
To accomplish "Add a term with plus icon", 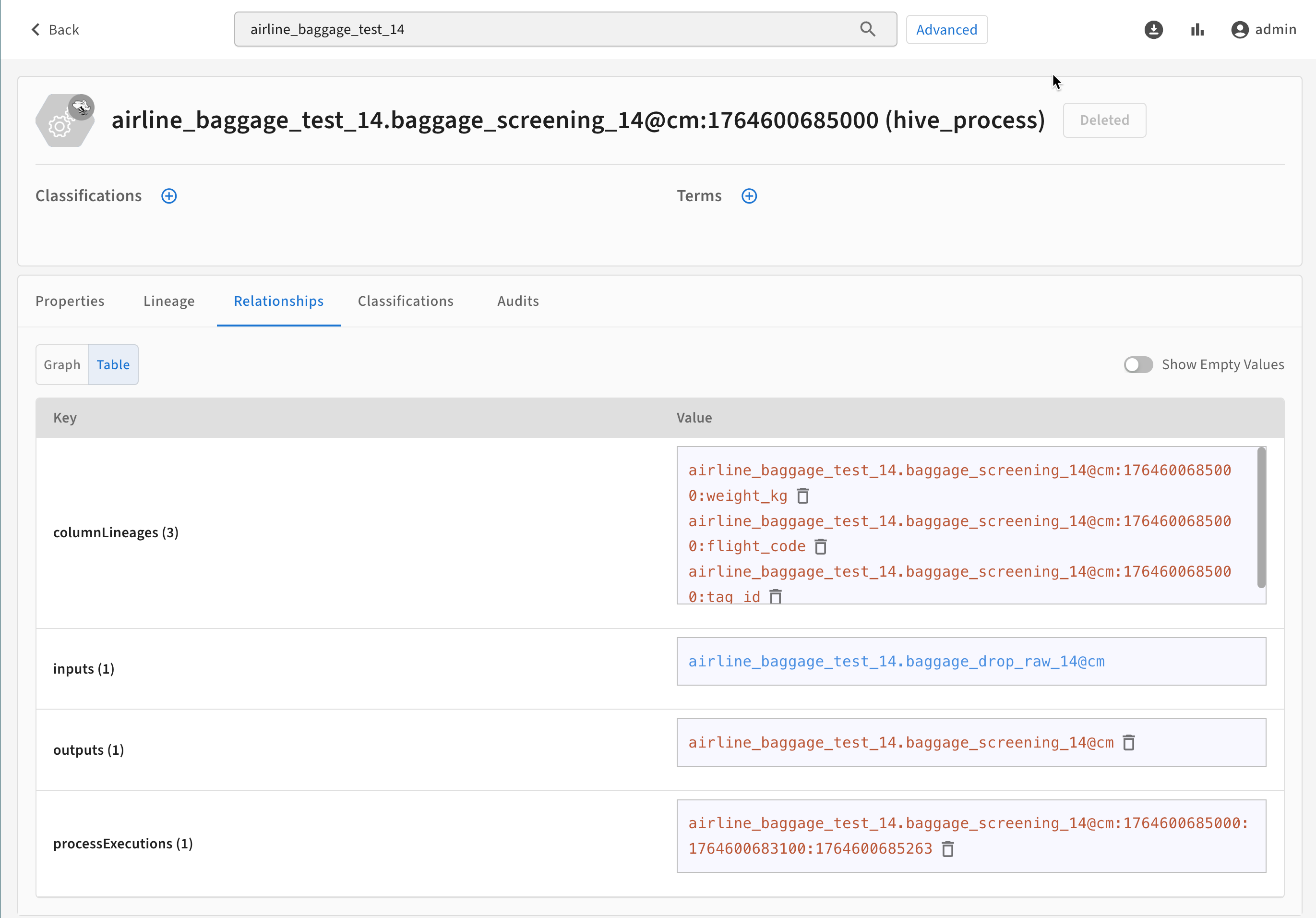I will pyautogui.click(x=749, y=196).
